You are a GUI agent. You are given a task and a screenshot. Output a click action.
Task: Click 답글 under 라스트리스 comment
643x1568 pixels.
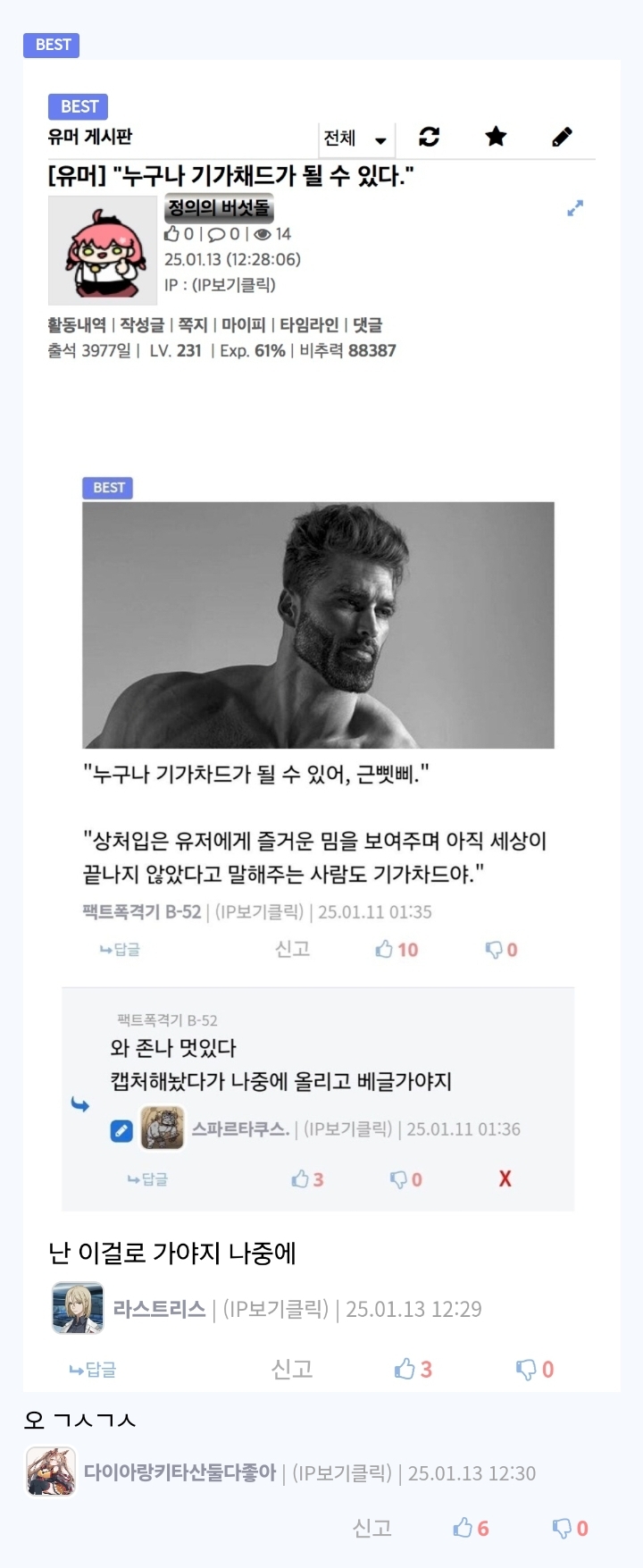93,1370
